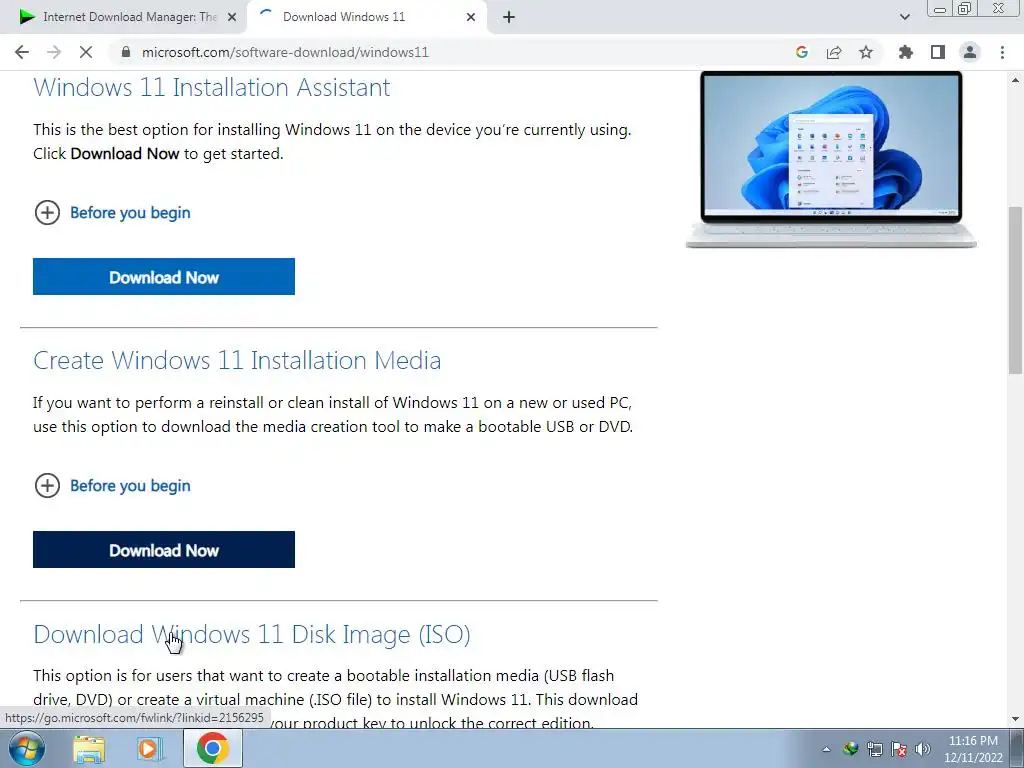Click Windows 11 Installation Assistant heading
The image size is (1024, 768).
click(x=212, y=88)
